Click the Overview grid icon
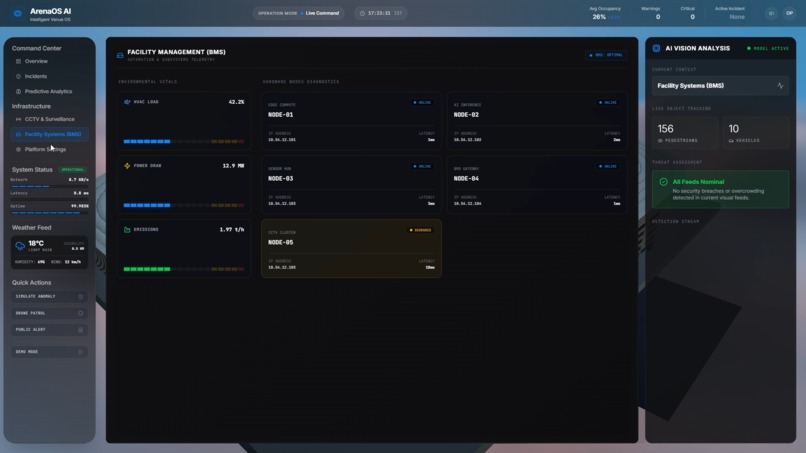806x453 pixels. 19,61
